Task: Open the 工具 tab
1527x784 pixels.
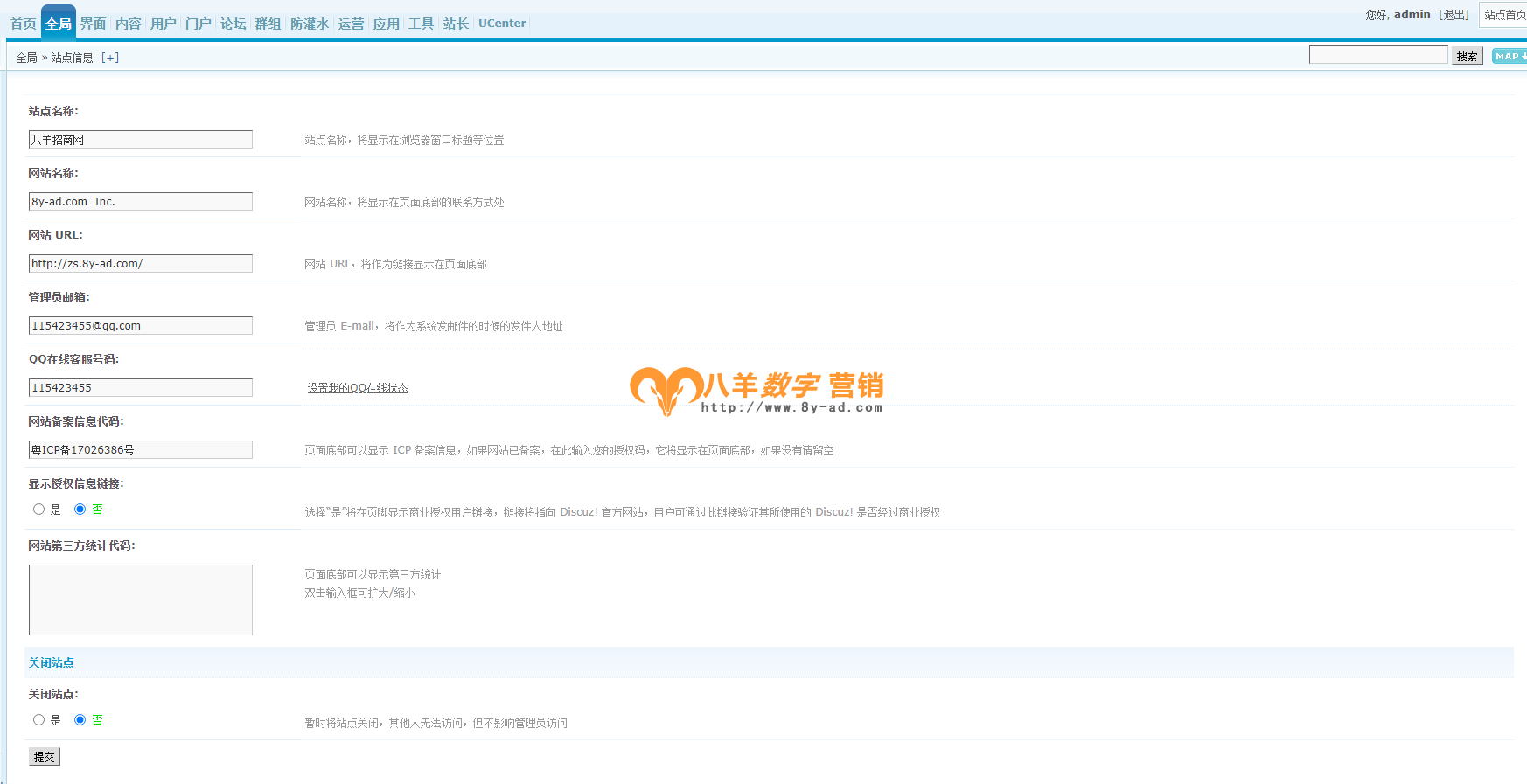Action: (x=422, y=24)
